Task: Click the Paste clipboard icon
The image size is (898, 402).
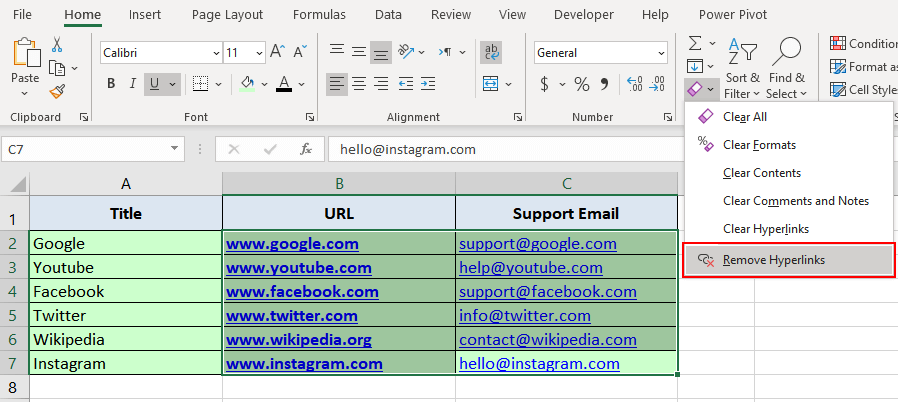Action: (x=25, y=54)
